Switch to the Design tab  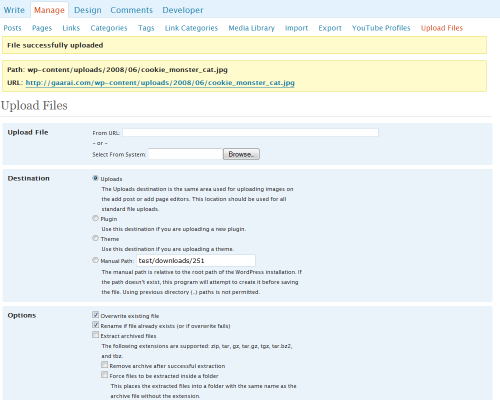point(88,10)
